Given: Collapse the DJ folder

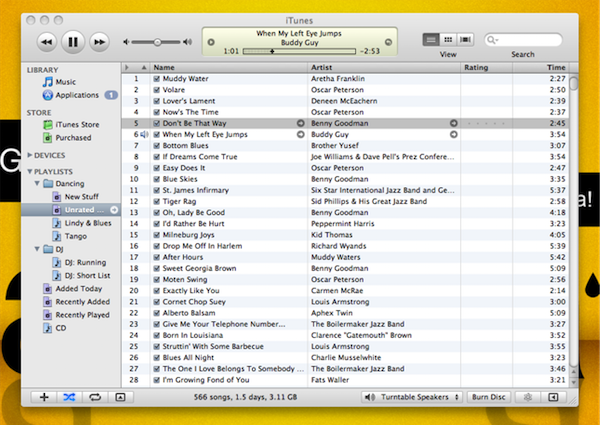Looking at the screenshot, I should [x=37, y=249].
